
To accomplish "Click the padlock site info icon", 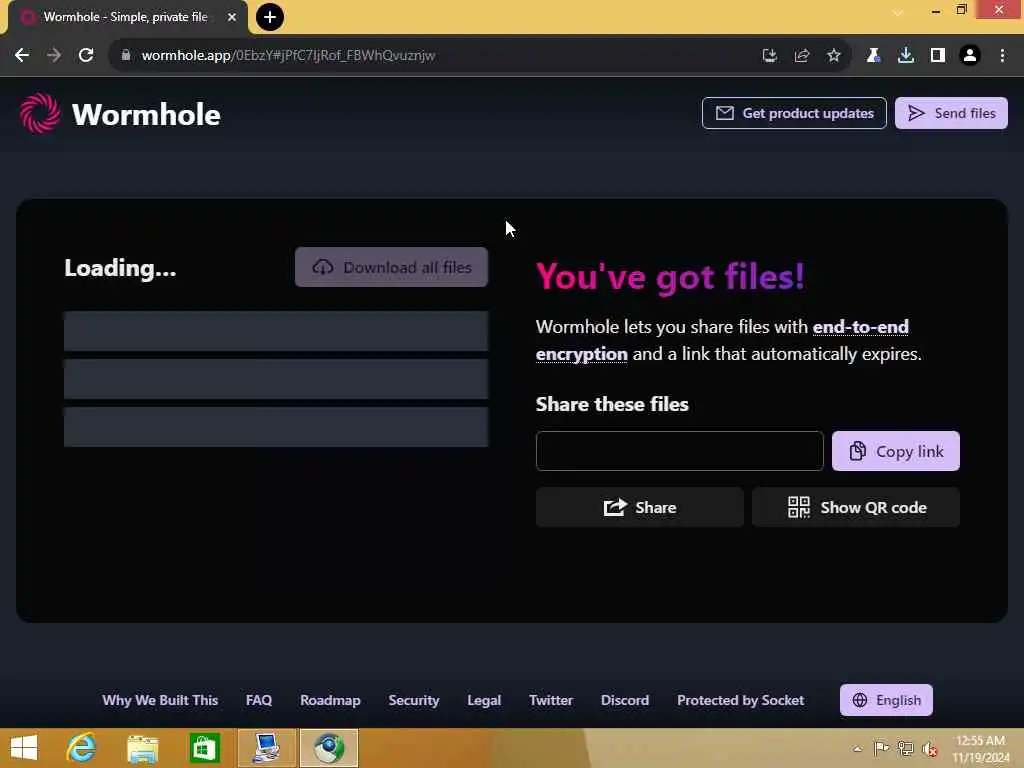I will [x=126, y=56].
